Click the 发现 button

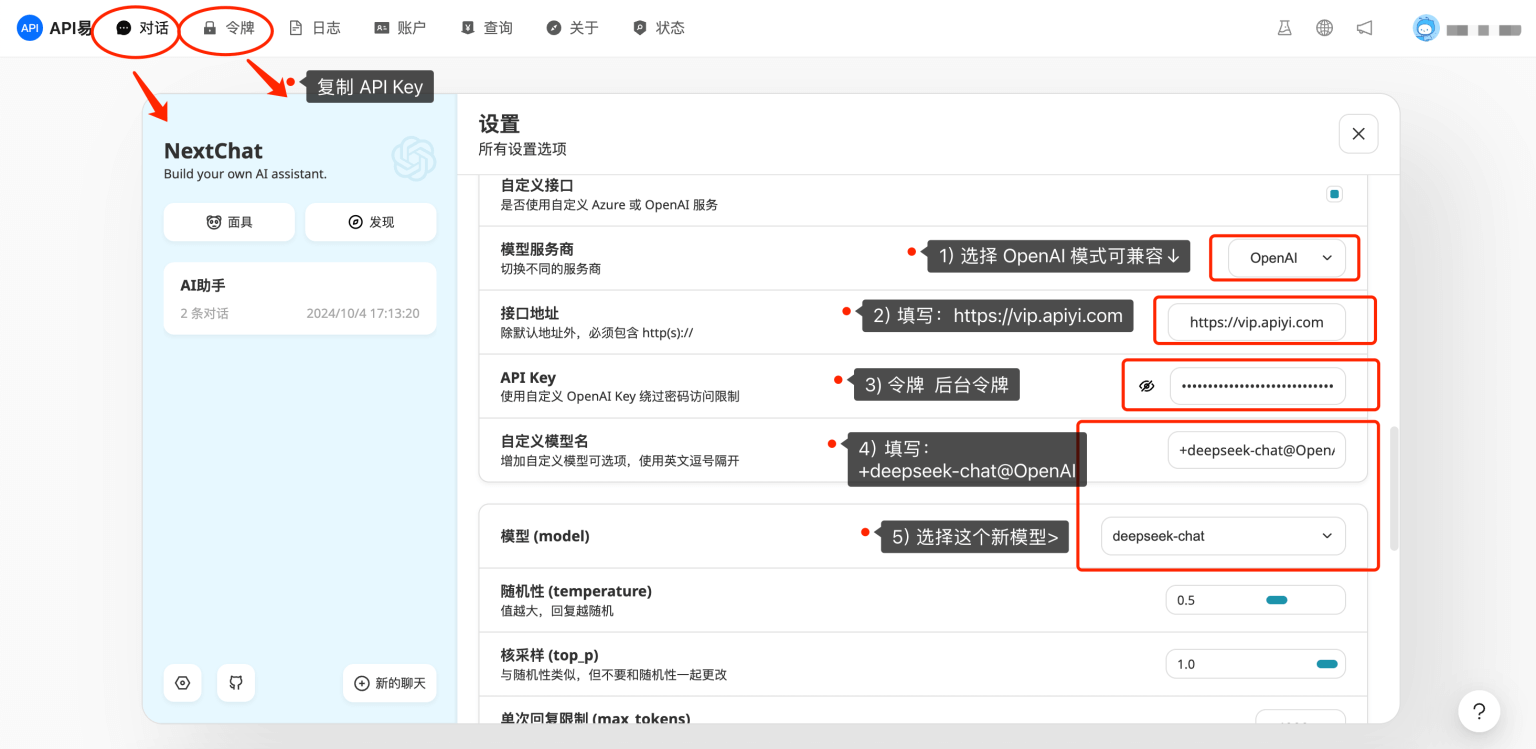pos(370,222)
